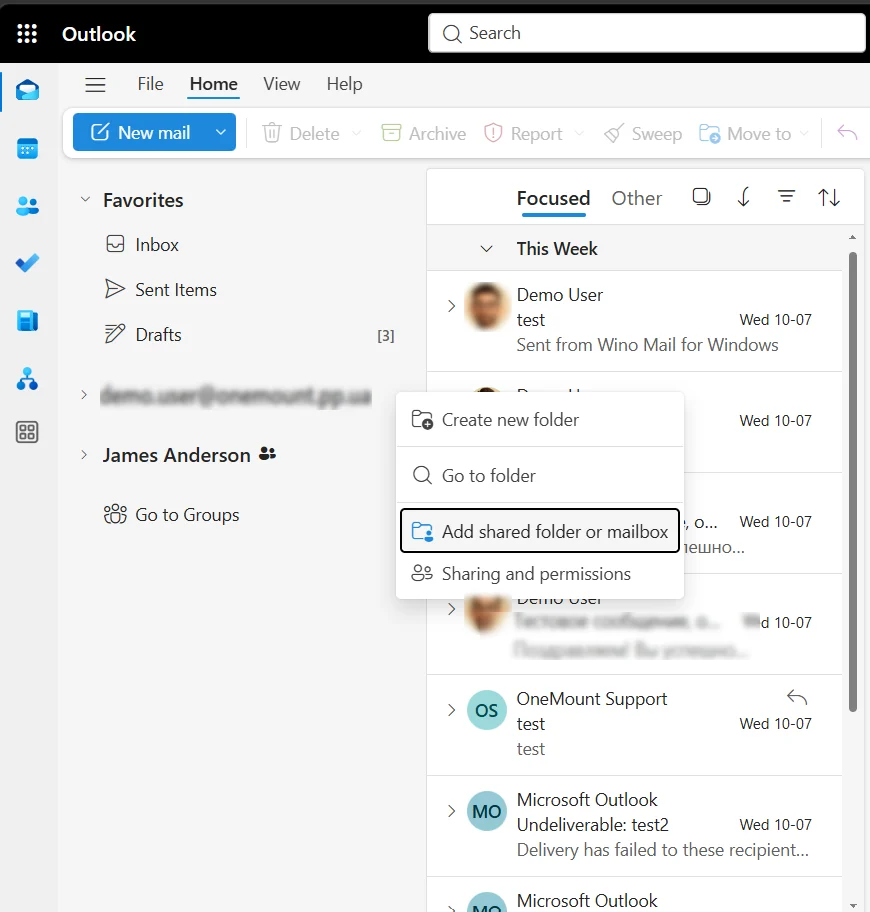The width and height of the screenshot is (870, 912).
Task: Select Sharing and permissions entry
Action: click(x=540, y=574)
